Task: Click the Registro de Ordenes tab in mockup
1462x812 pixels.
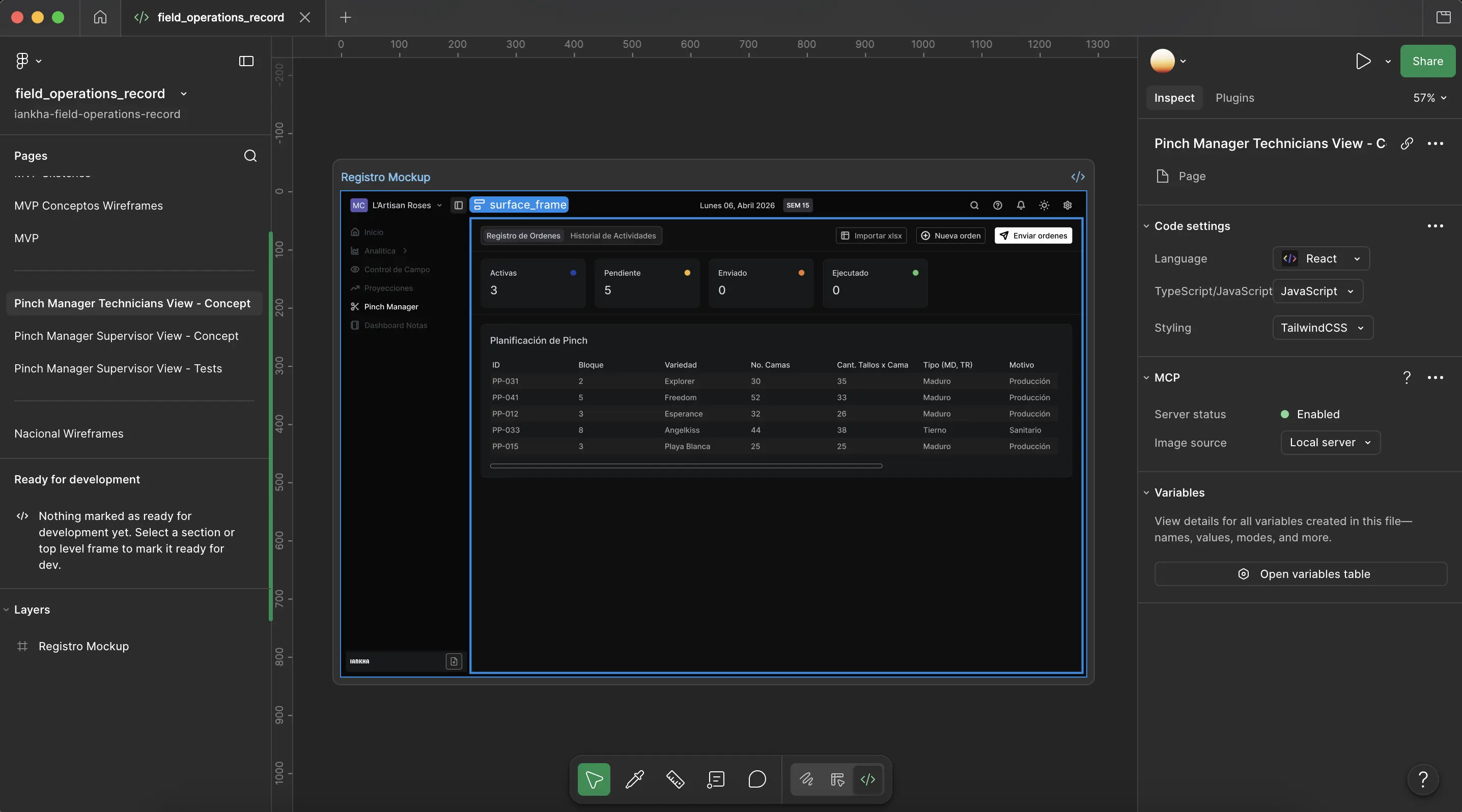Action: tap(523, 236)
